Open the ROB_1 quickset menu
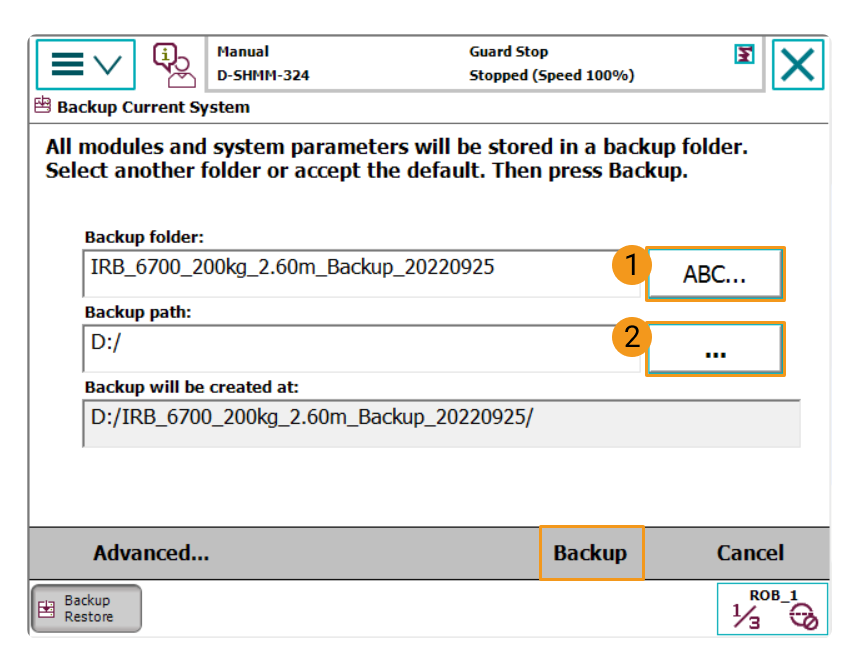The width and height of the screenshot is (850, 671). (772, 609)
